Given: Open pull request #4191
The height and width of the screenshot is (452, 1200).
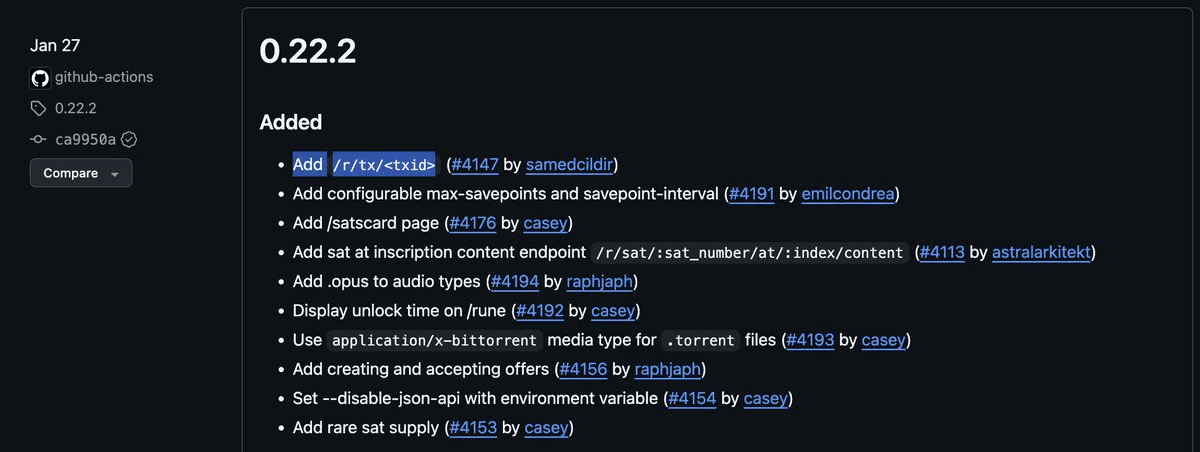Looking at the screenshot, I should point(751,194).
